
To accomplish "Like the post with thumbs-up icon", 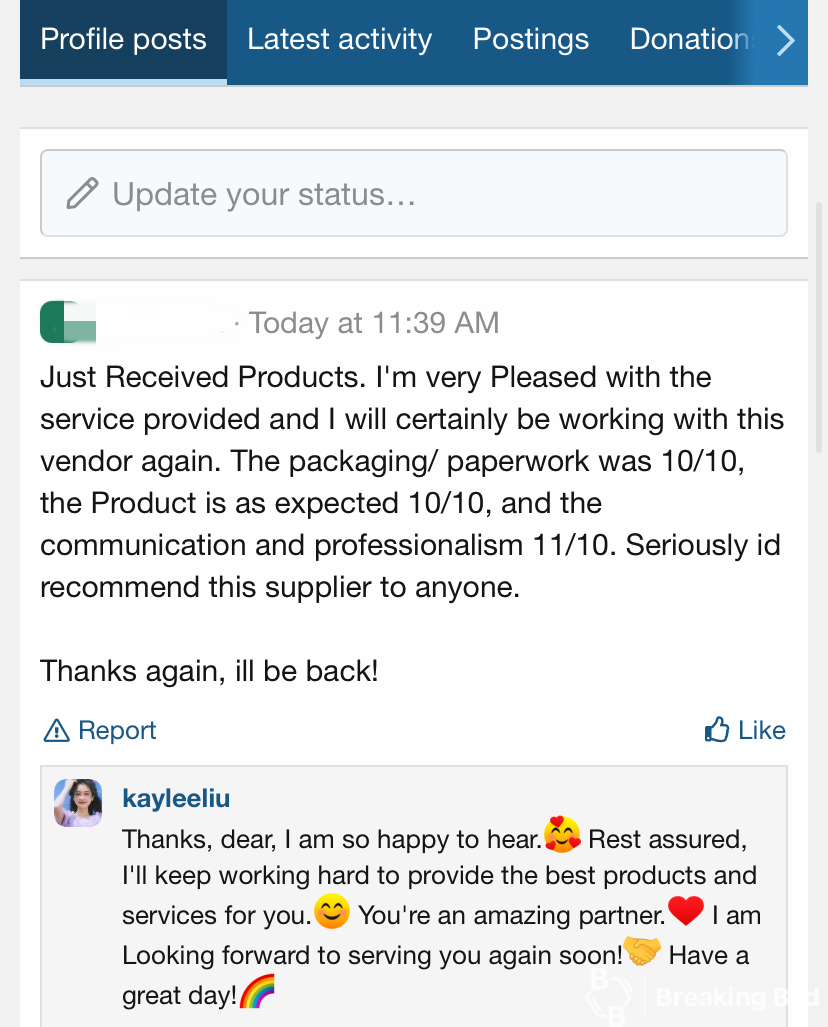I will point(717,731).
